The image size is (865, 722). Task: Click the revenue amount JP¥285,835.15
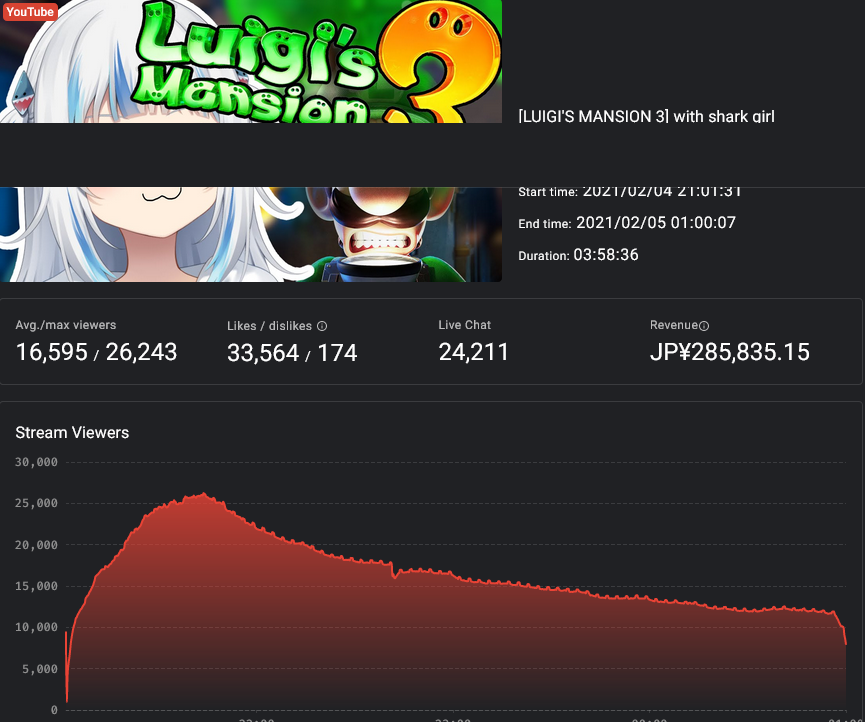pyautogui.click(x=730, y=352)
